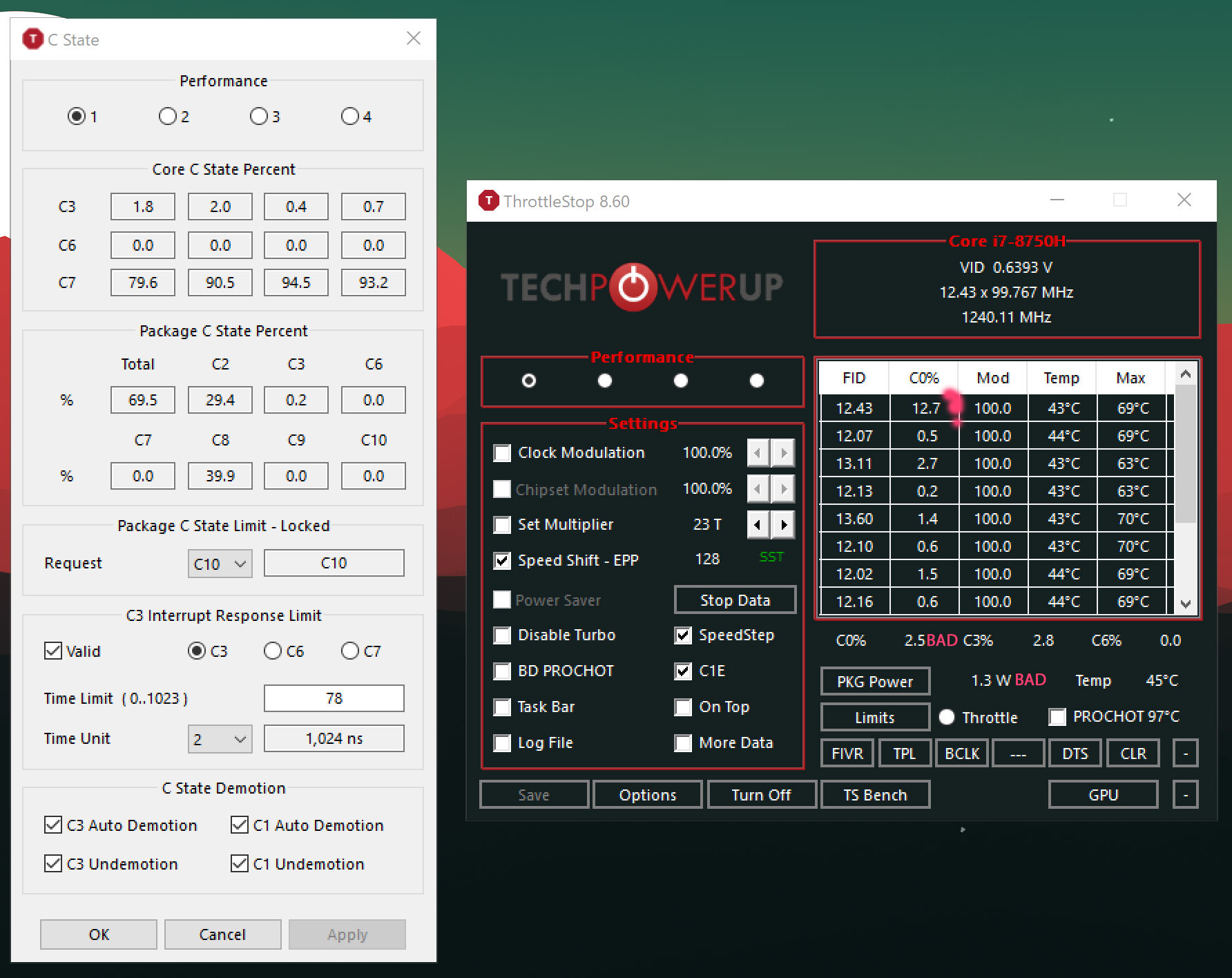Toggle C3 Auto Demotion checkbox

click(x=53, y=825)
